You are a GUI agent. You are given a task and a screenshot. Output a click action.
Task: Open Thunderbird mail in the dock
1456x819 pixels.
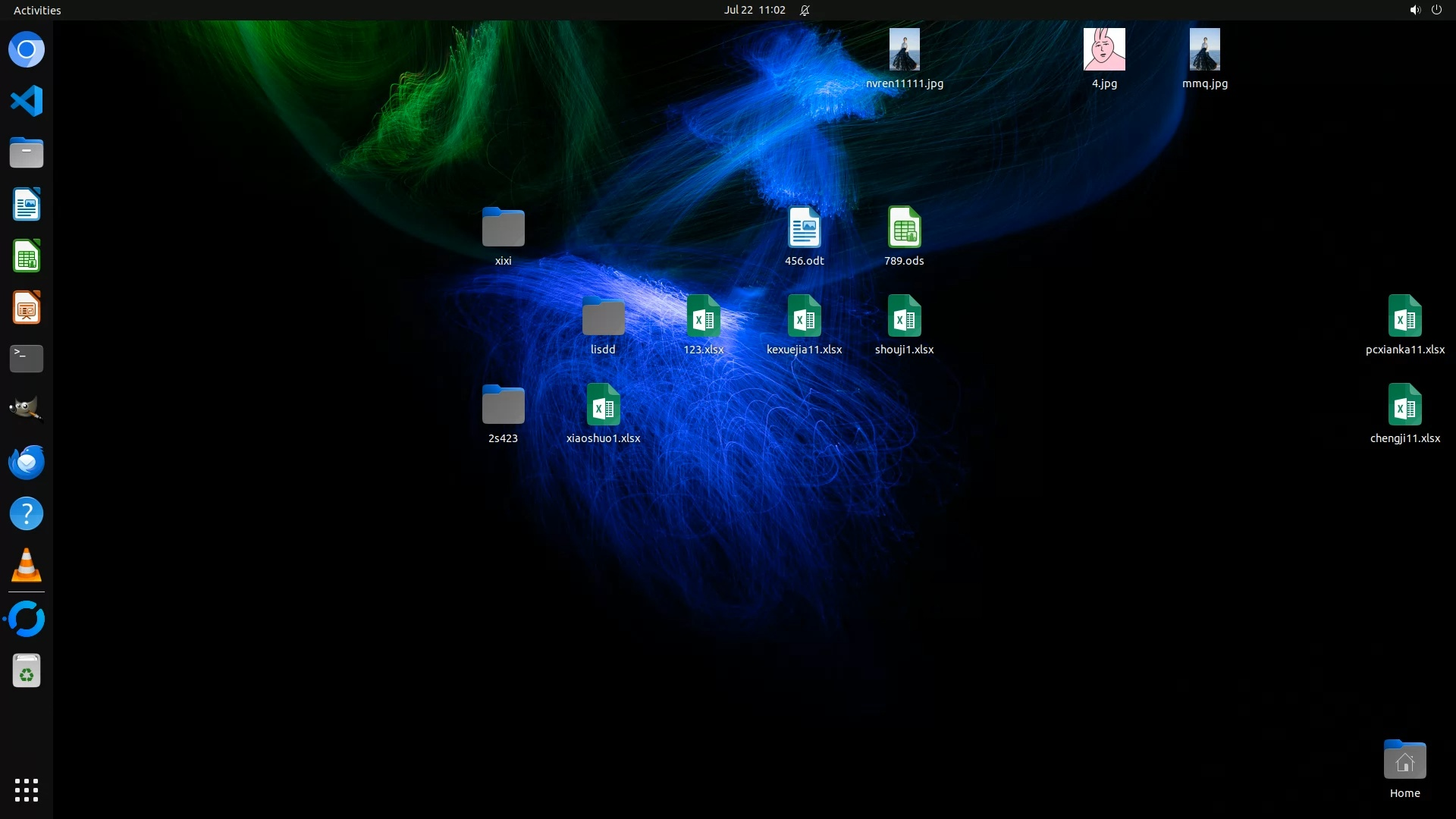pyautogui.click(x=27, y=462)
